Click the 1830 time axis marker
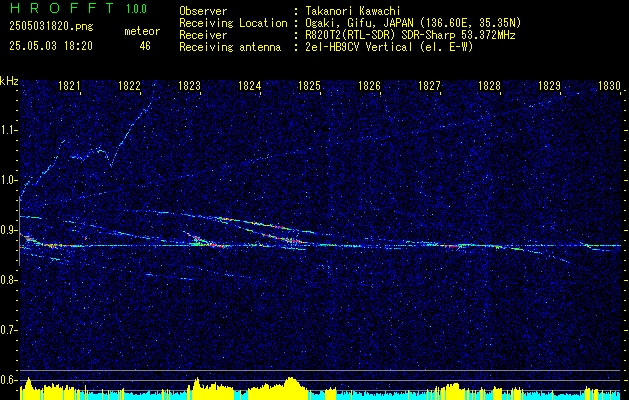This screenshot has height=400, width=629. click(x=609, y=85)
